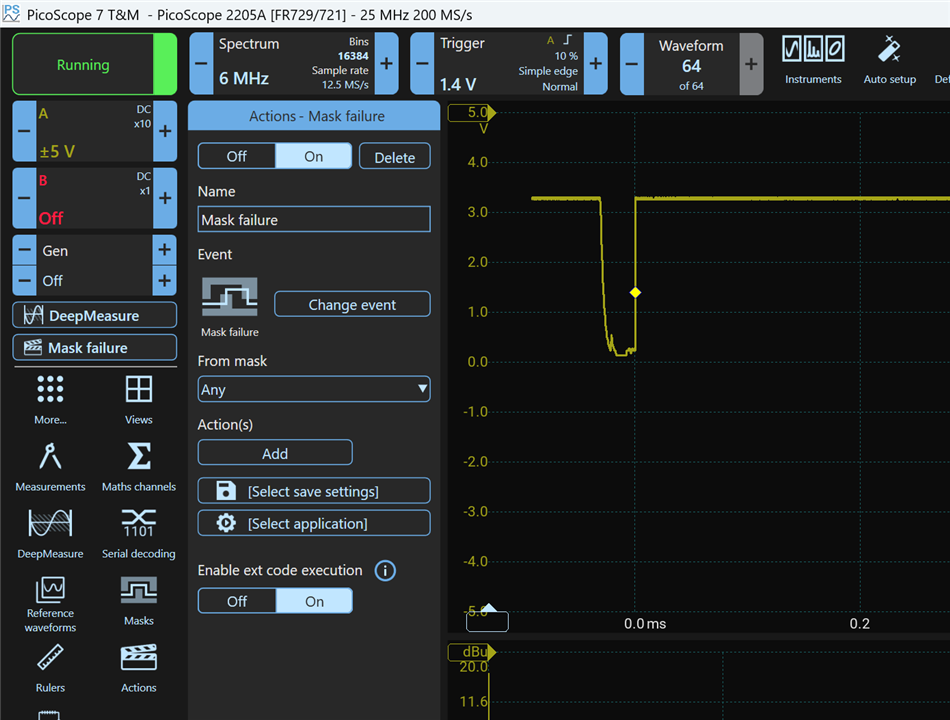Switch action Mask failure Off

click(237, 156)
